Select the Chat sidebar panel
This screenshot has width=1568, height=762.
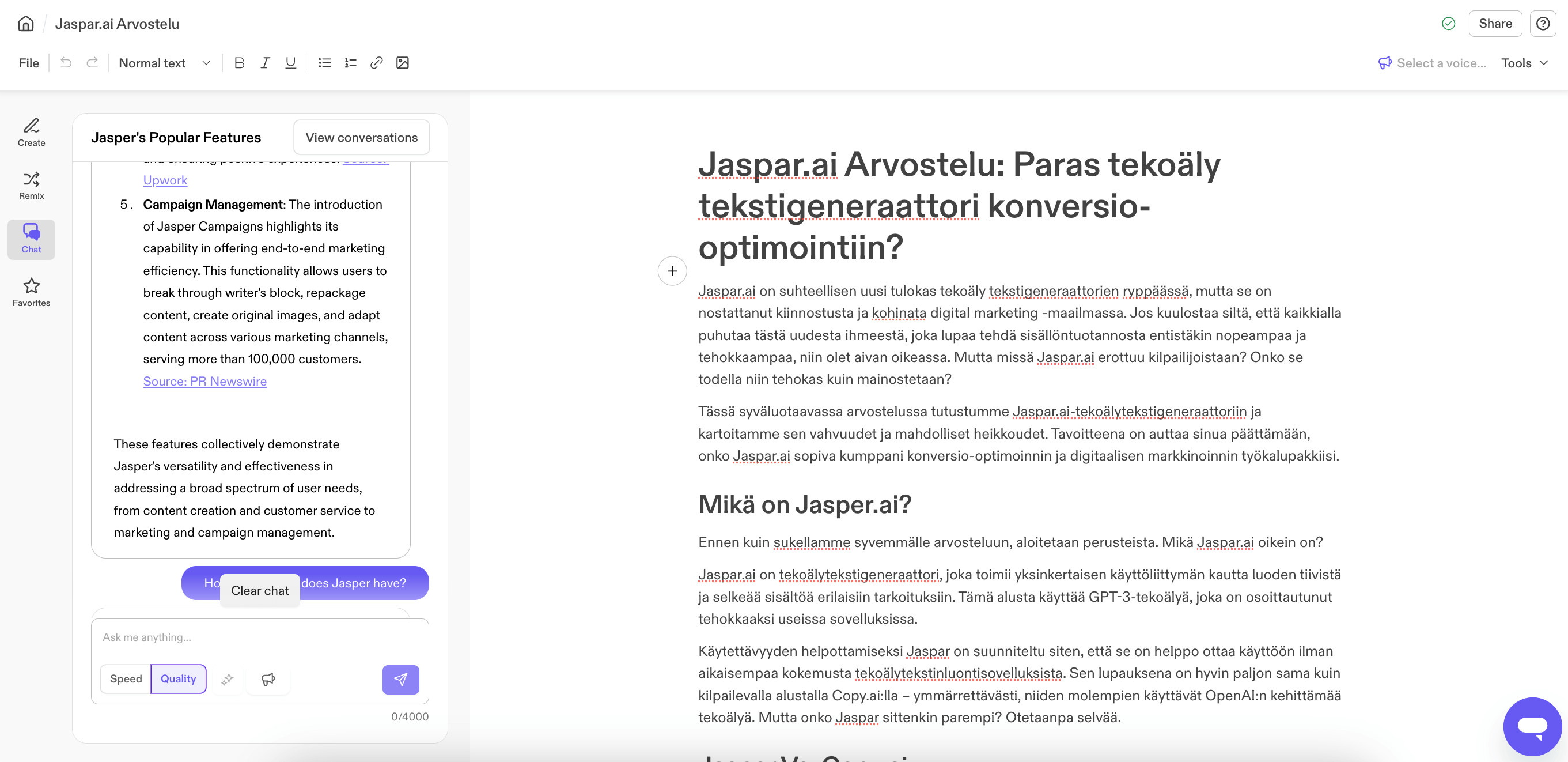pos(32,239)
